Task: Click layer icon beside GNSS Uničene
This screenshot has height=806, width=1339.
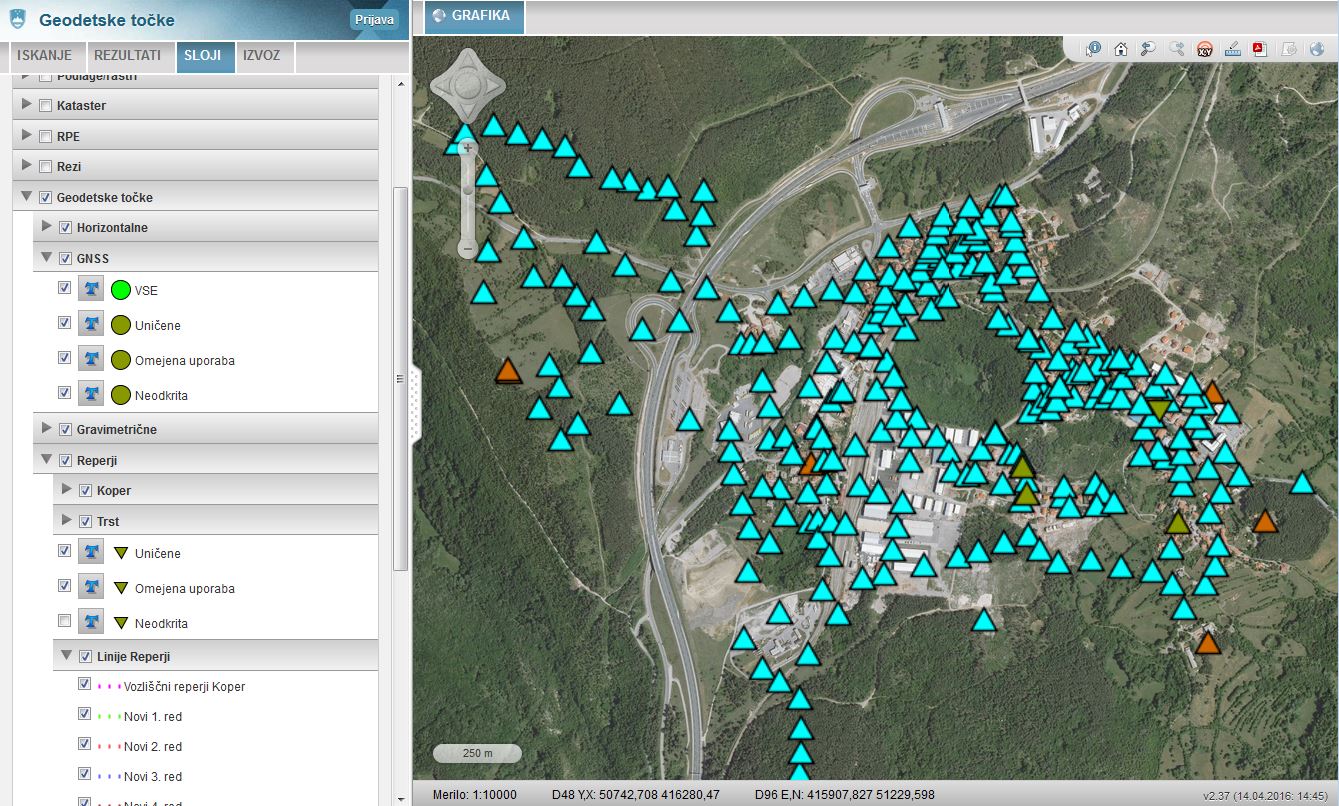Action: [91, 325]
